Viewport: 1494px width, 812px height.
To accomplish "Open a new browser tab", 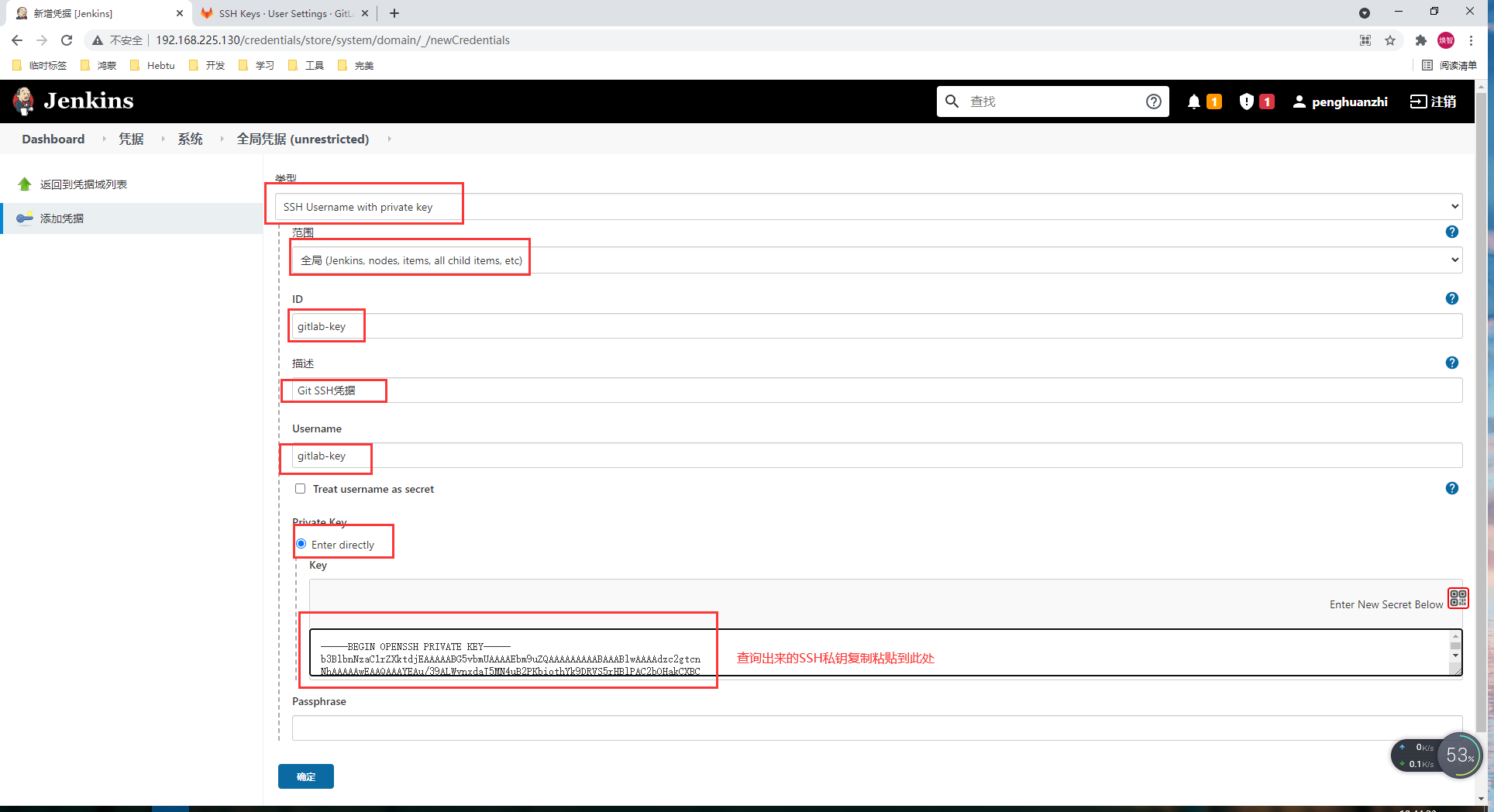I will point(394,13).
